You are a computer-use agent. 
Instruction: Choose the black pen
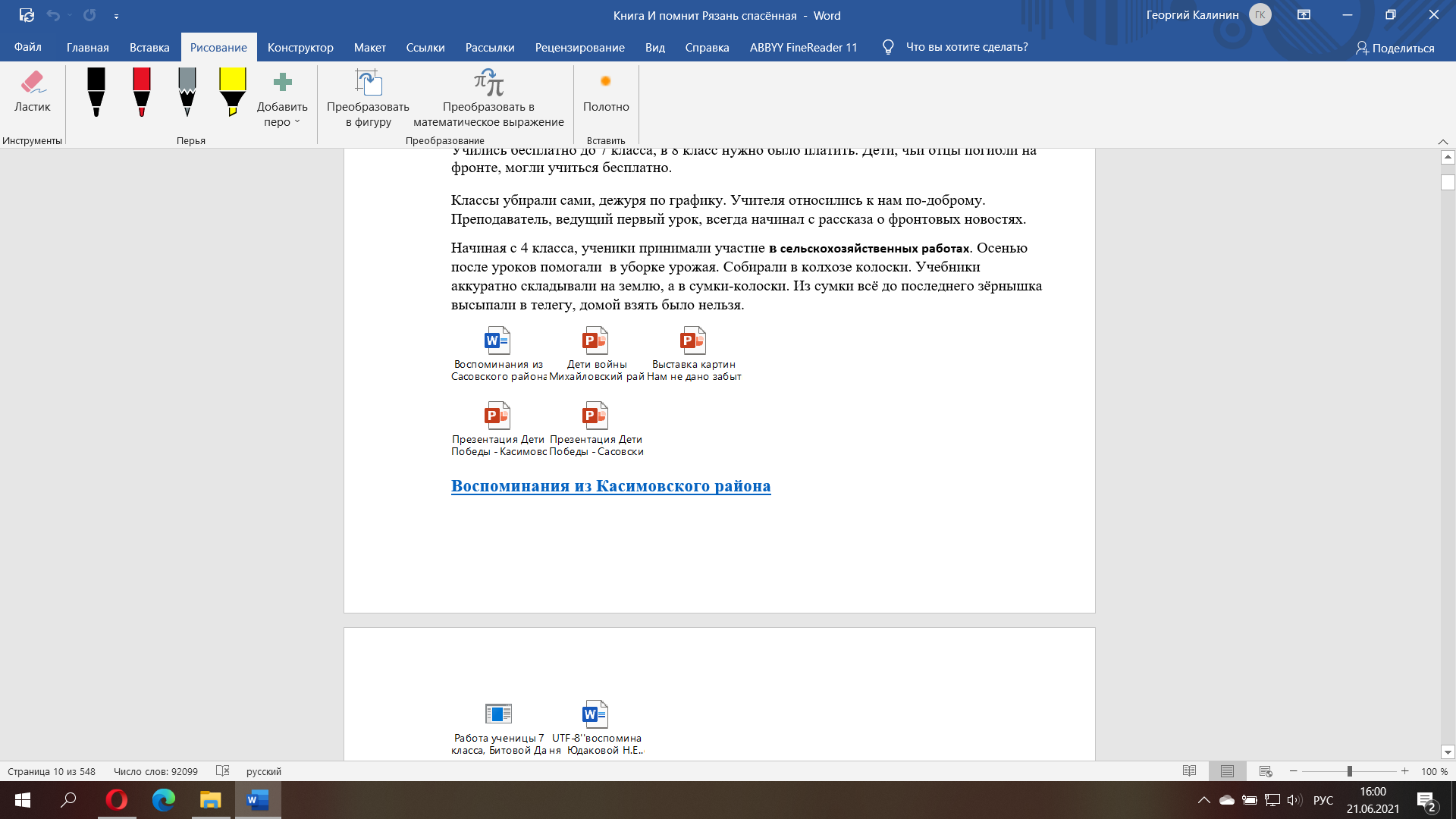[96, 93]
